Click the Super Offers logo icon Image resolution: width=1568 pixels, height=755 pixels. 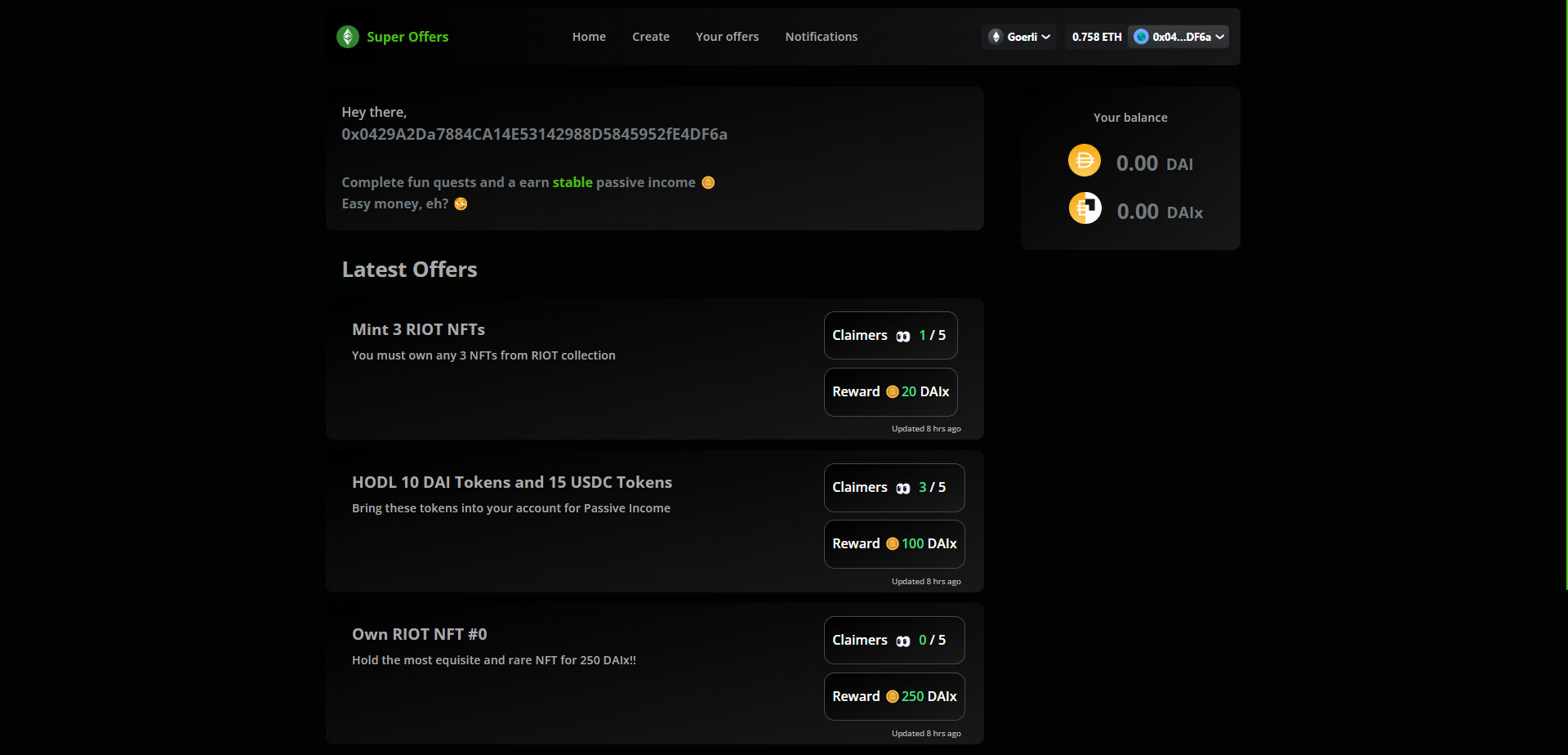[x=348, y=37]
